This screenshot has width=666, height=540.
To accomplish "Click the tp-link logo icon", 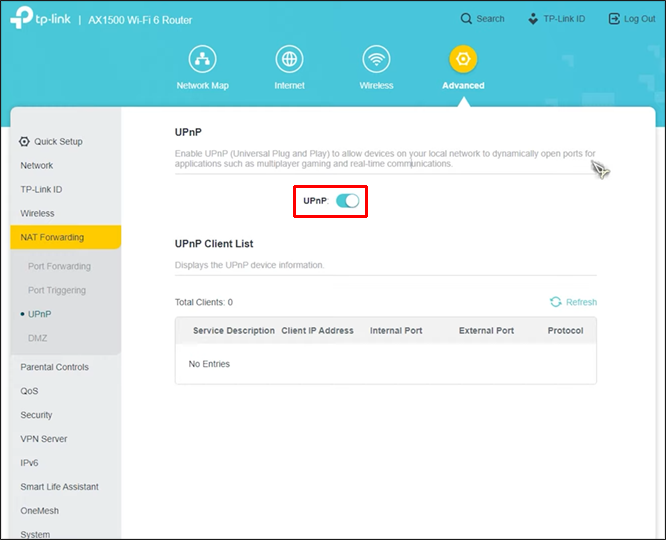I will (21, 18).
